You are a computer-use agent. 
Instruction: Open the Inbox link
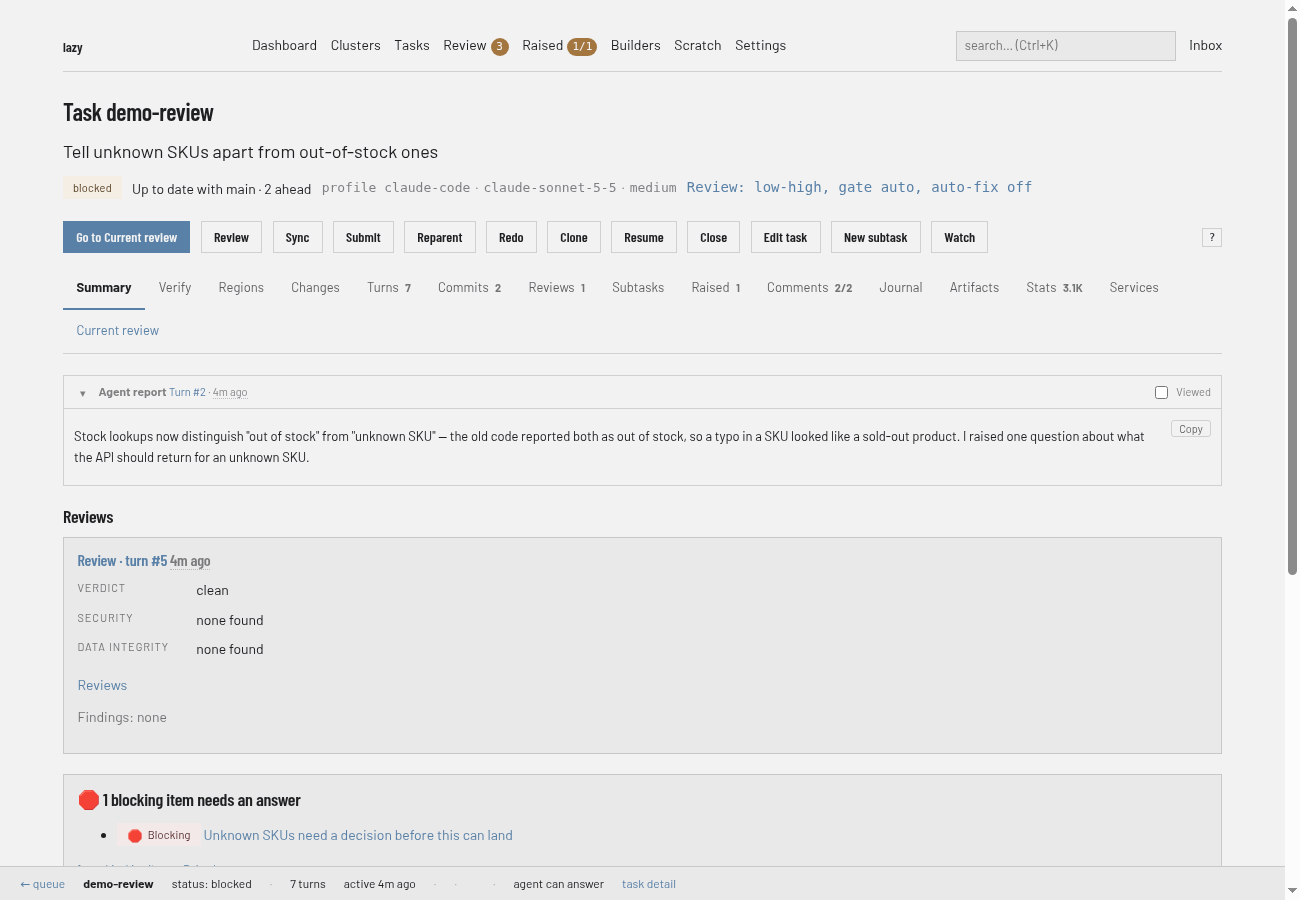click(1205, 45)
